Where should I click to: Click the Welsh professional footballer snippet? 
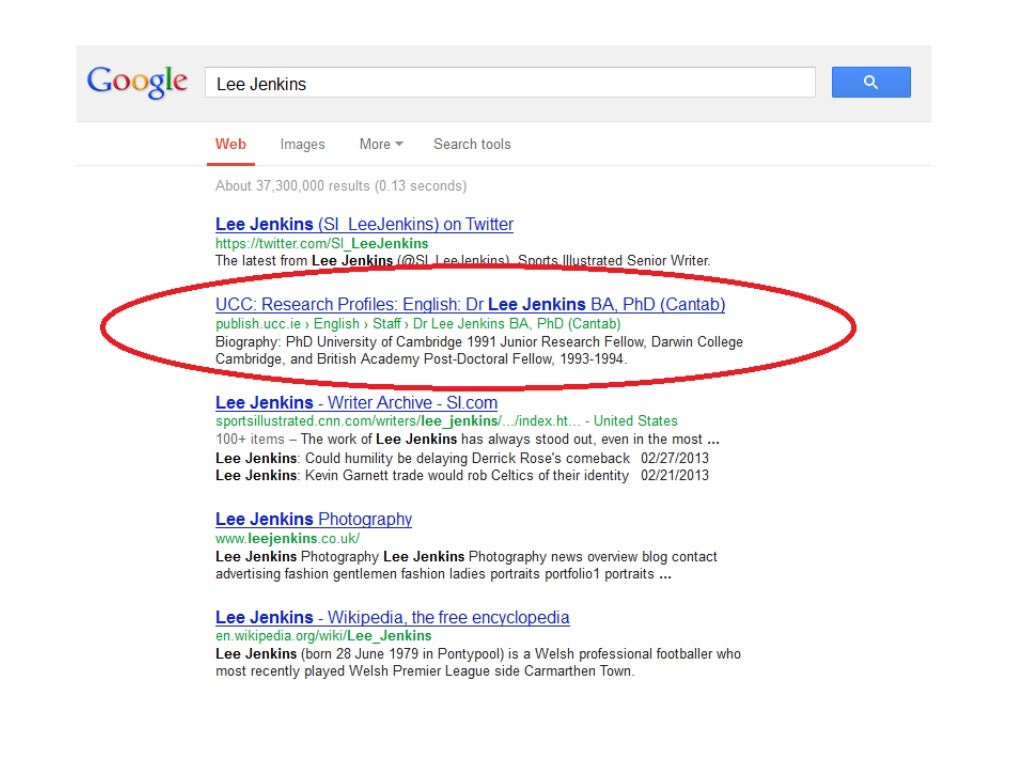pyautogui.click(x=478, y=663)
